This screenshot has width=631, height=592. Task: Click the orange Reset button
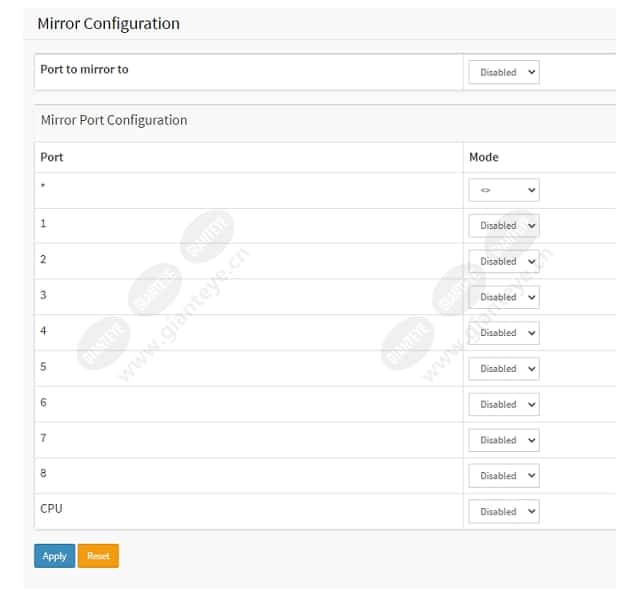click(x=98, y=556)
